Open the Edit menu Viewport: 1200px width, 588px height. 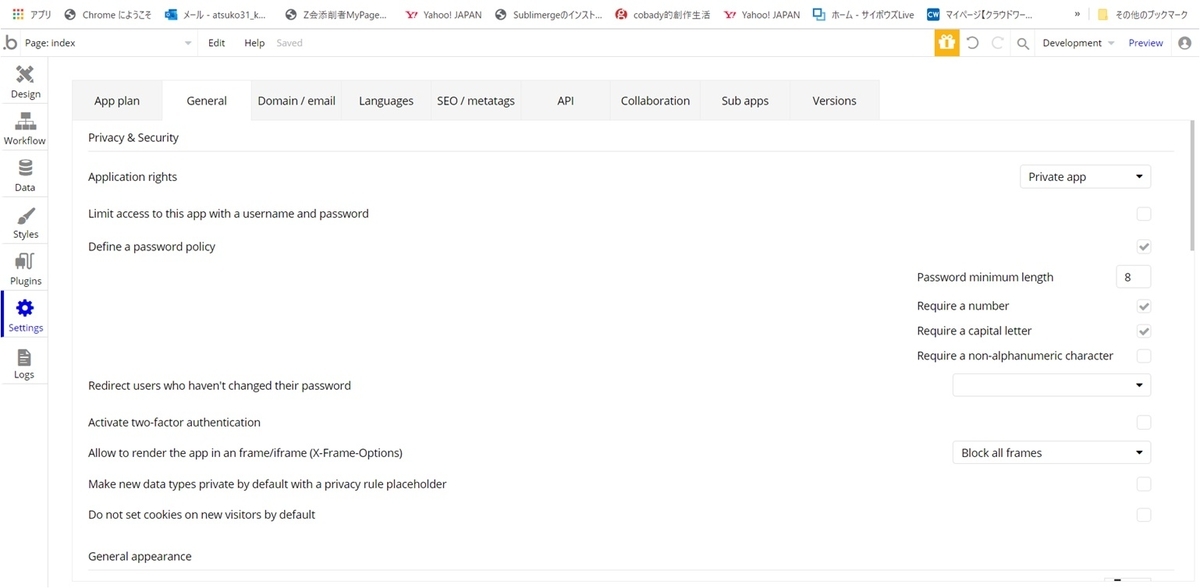point(216,43)
